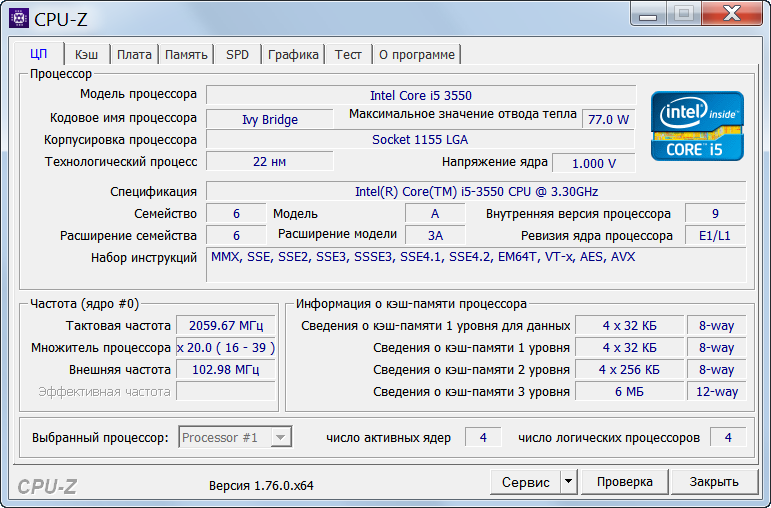Screen dimensions: 771x508
Task: Click the Проверка button
Action: pos(624,482)
